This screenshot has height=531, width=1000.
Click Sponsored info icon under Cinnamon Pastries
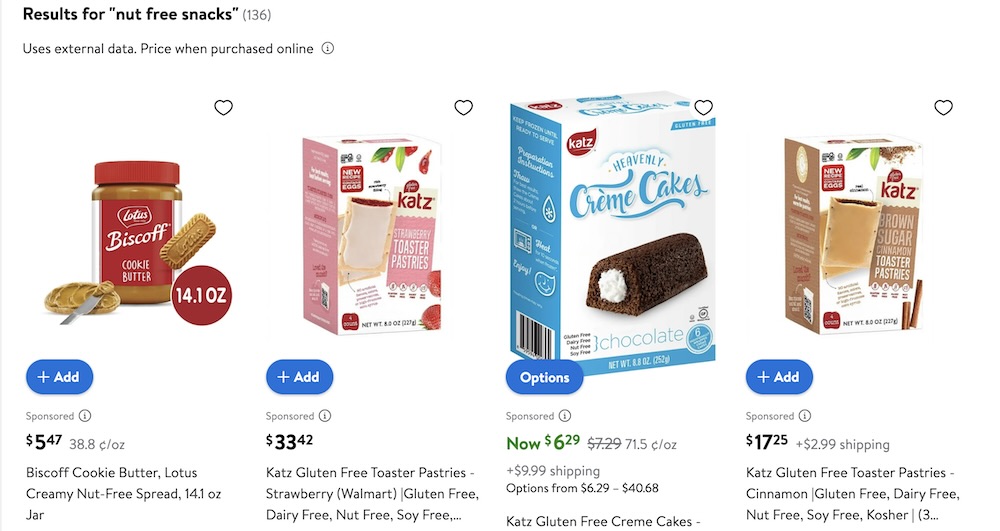(805, 416)
